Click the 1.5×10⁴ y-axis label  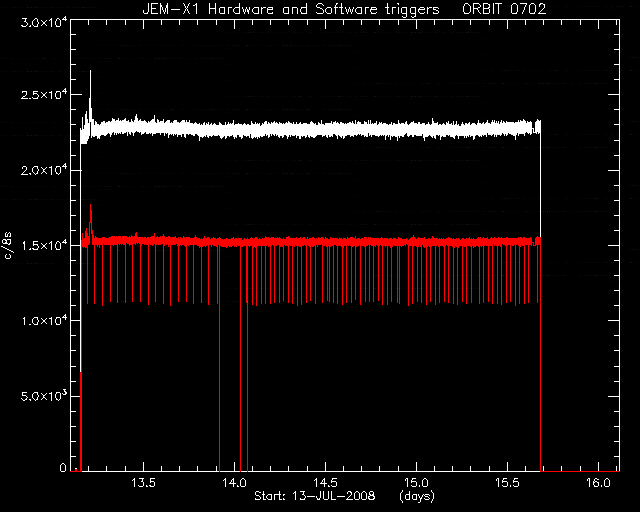pyautogui.click(x=44, y=245)
